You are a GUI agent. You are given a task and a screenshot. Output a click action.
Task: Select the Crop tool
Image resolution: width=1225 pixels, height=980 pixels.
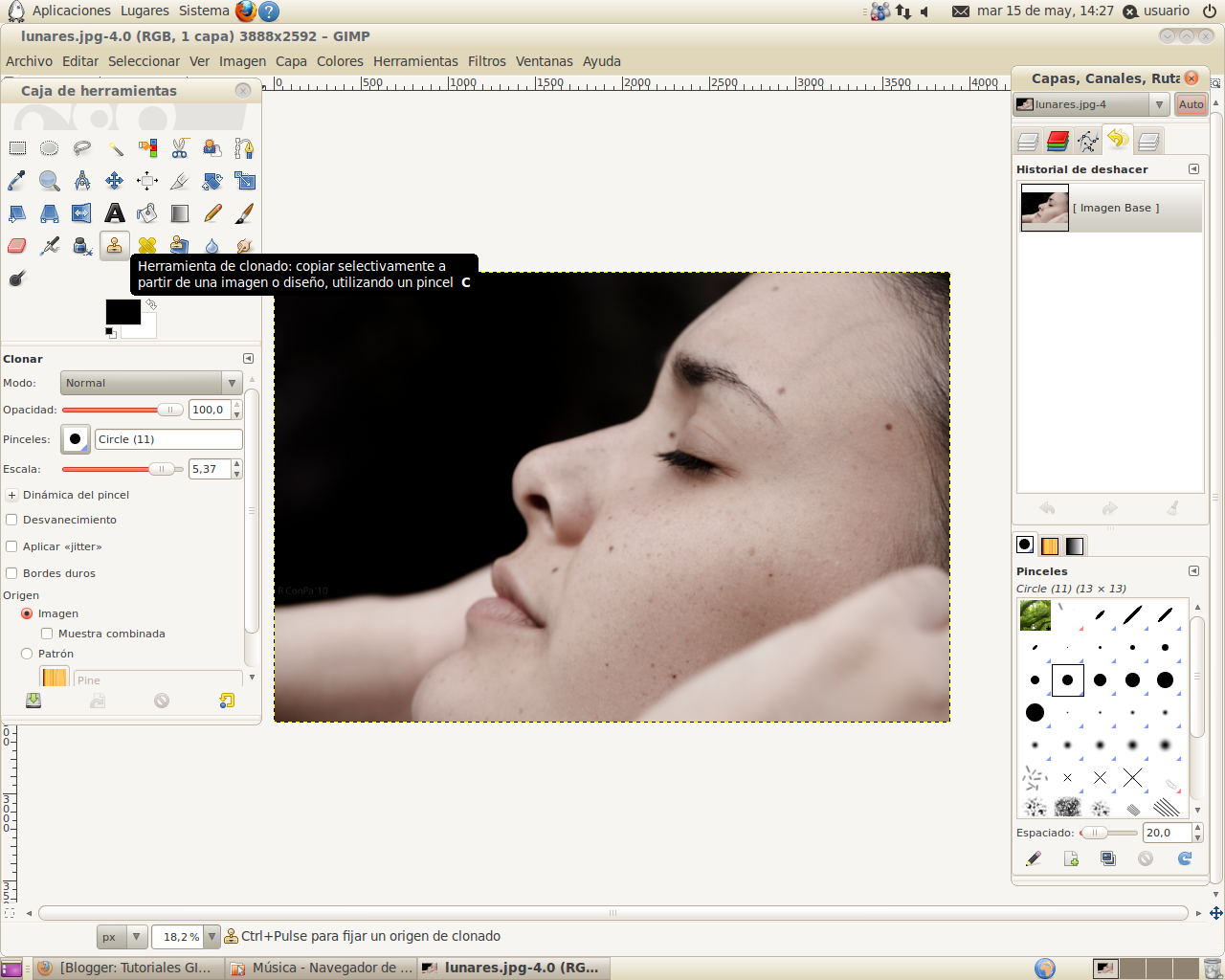180,181
